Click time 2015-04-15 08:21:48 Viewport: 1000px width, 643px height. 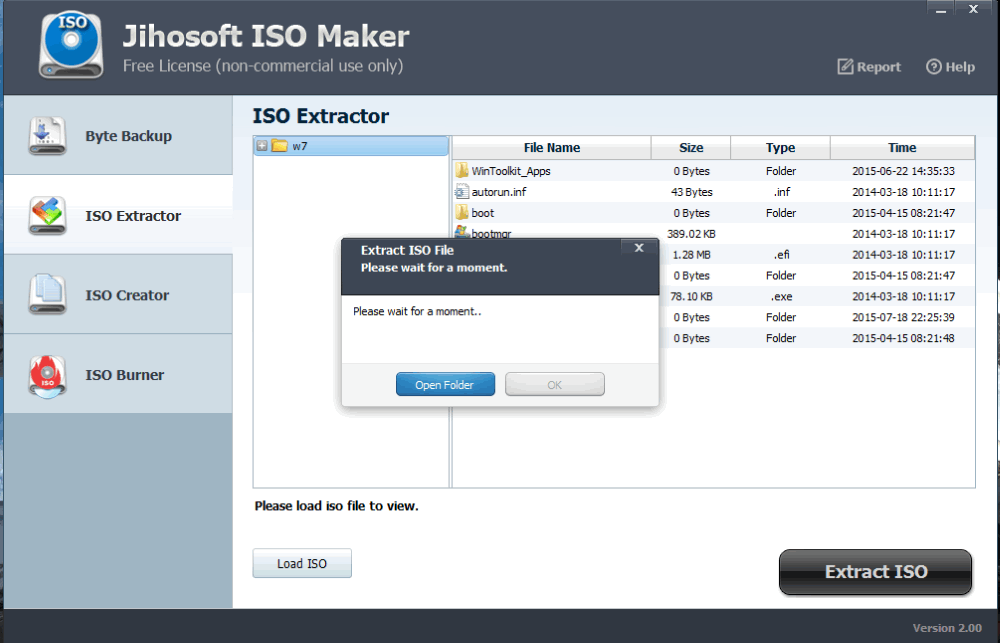click(903, 338)
